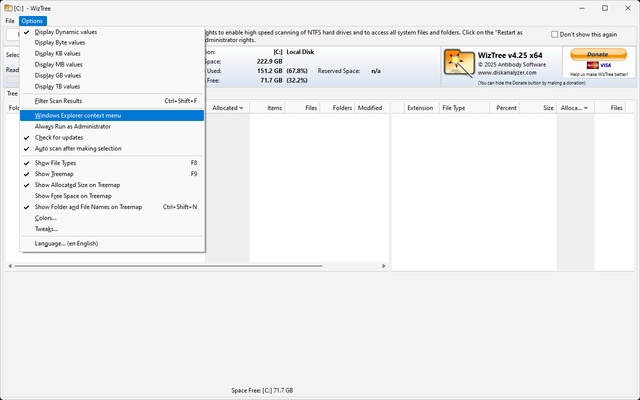Enable Show Free Space on Treemap
The image size is (640, 400).
click(112, 196)
